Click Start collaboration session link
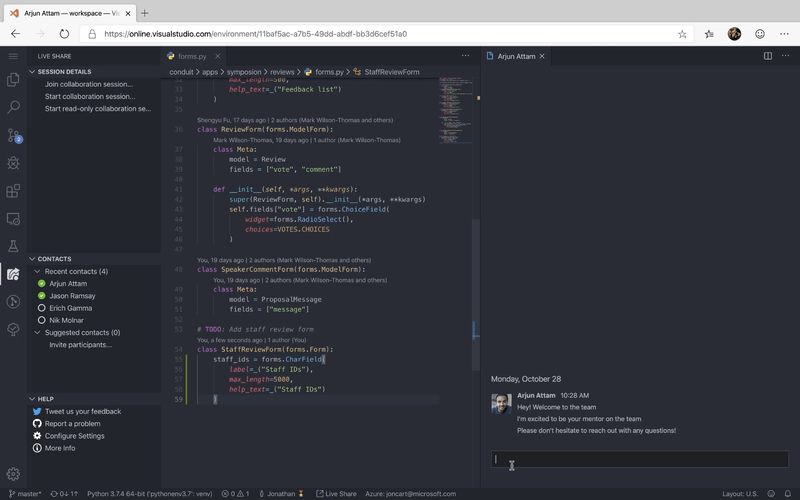The height and width of the screenshot is (500, 800). point(90,96)
